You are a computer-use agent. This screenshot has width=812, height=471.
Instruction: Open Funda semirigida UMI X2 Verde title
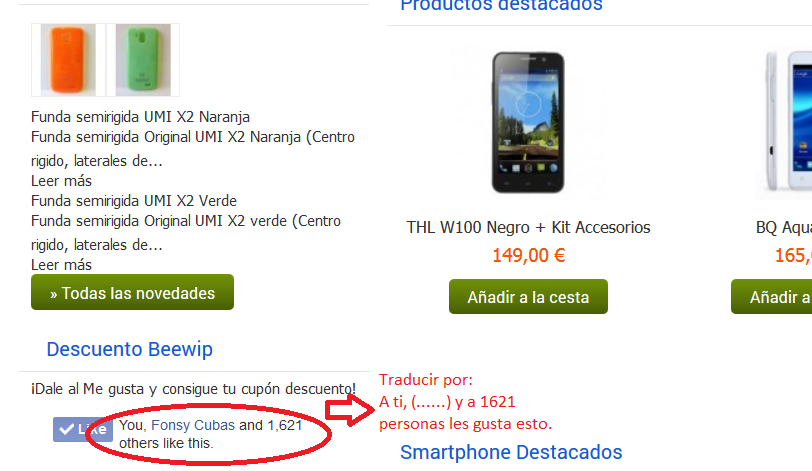pos(134,201)
